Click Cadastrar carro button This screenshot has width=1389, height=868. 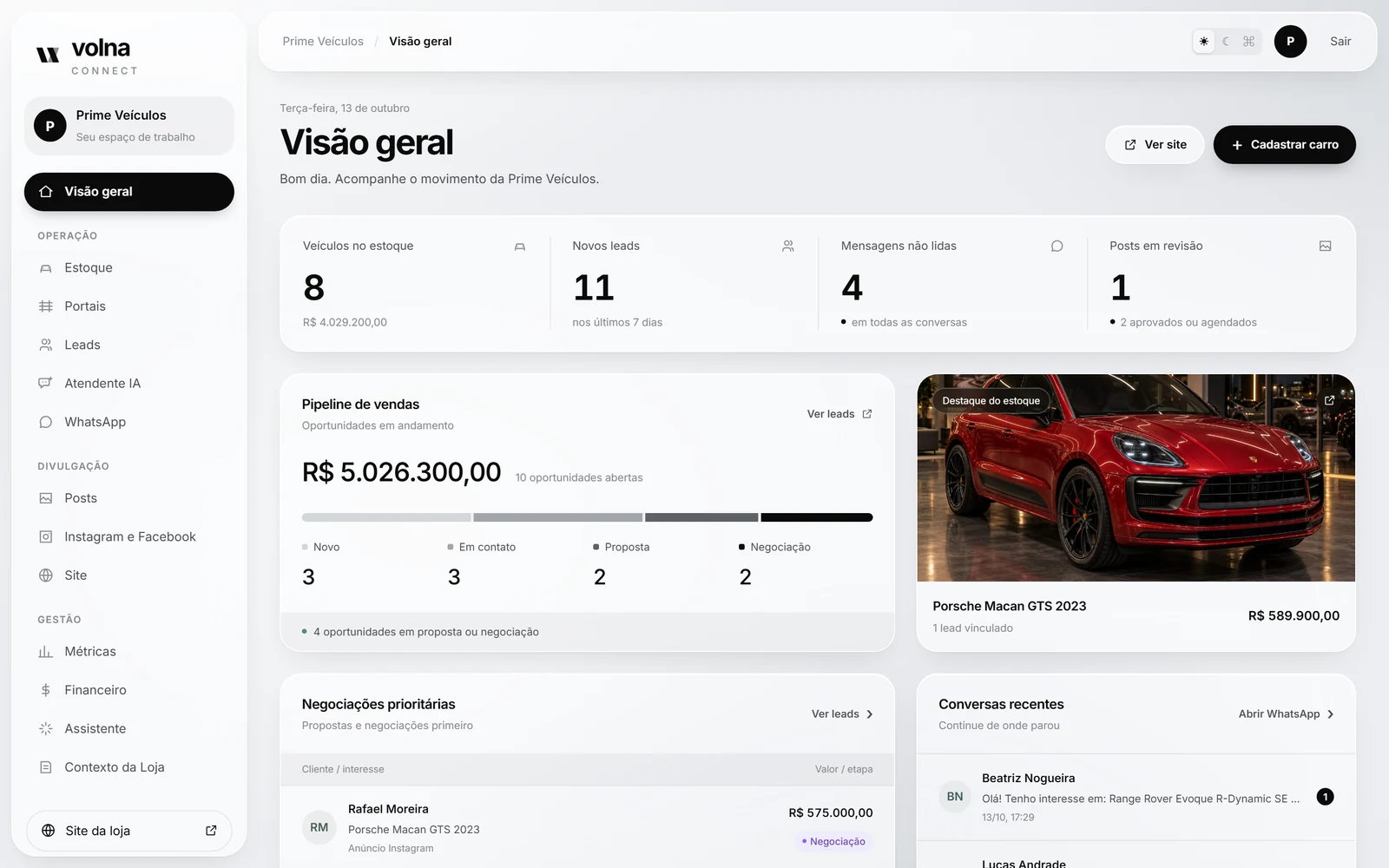point(1285,145)
